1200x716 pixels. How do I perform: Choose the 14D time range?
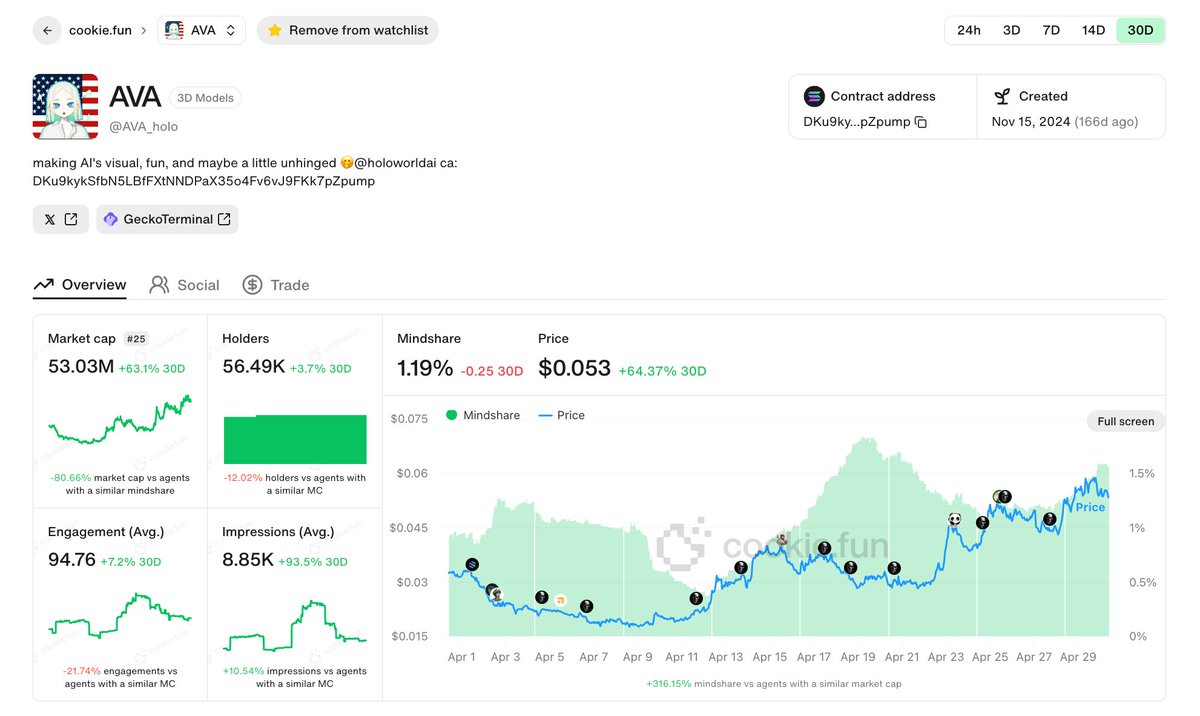point(1093,30)
